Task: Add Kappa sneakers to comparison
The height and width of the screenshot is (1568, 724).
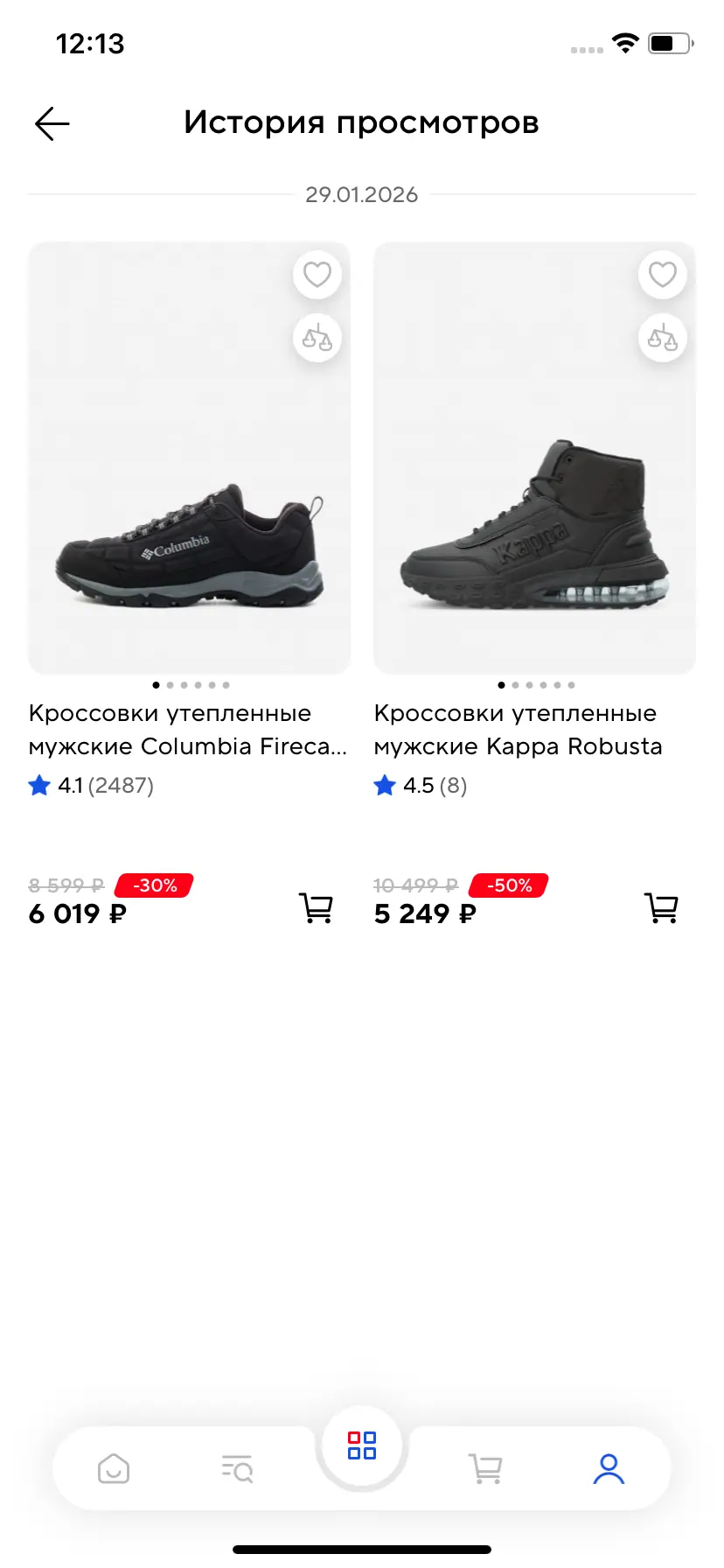Action: point(662,338)
